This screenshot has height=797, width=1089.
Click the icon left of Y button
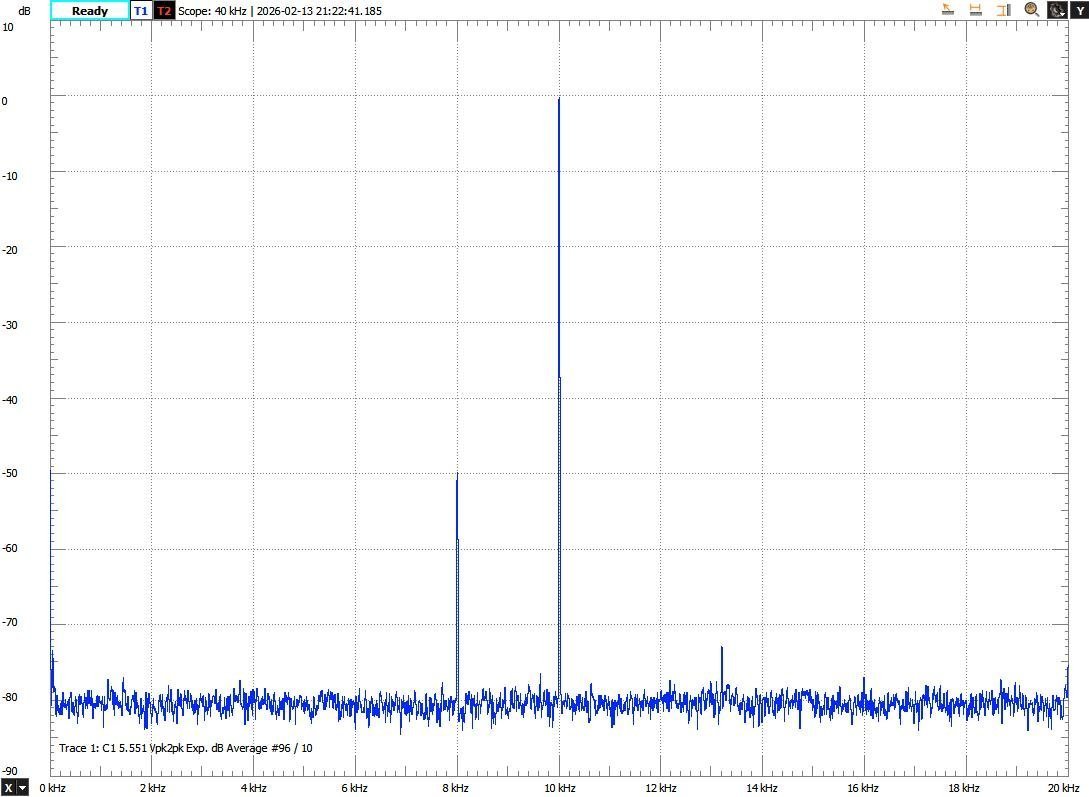(1057, 10)
